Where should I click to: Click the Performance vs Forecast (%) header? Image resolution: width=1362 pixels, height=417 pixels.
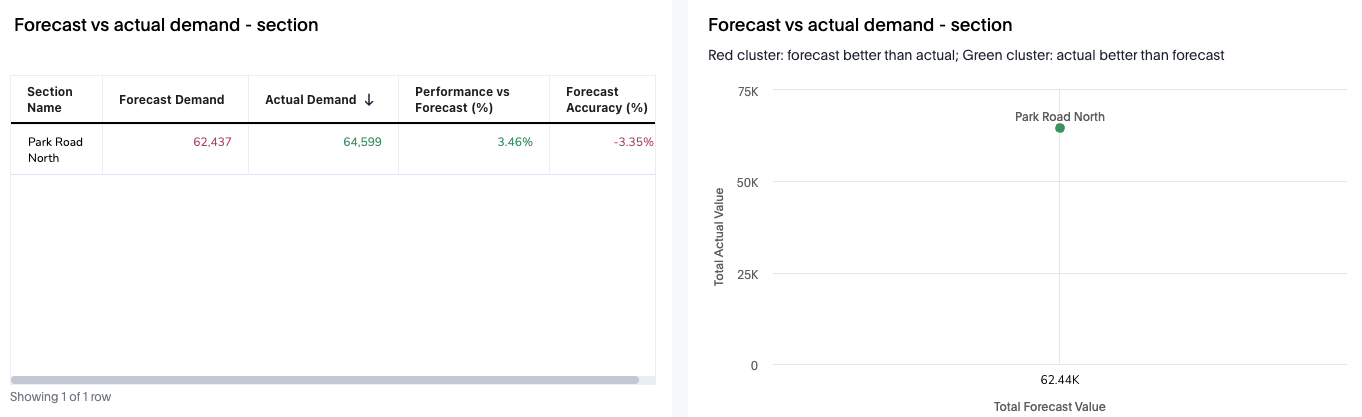462,100
